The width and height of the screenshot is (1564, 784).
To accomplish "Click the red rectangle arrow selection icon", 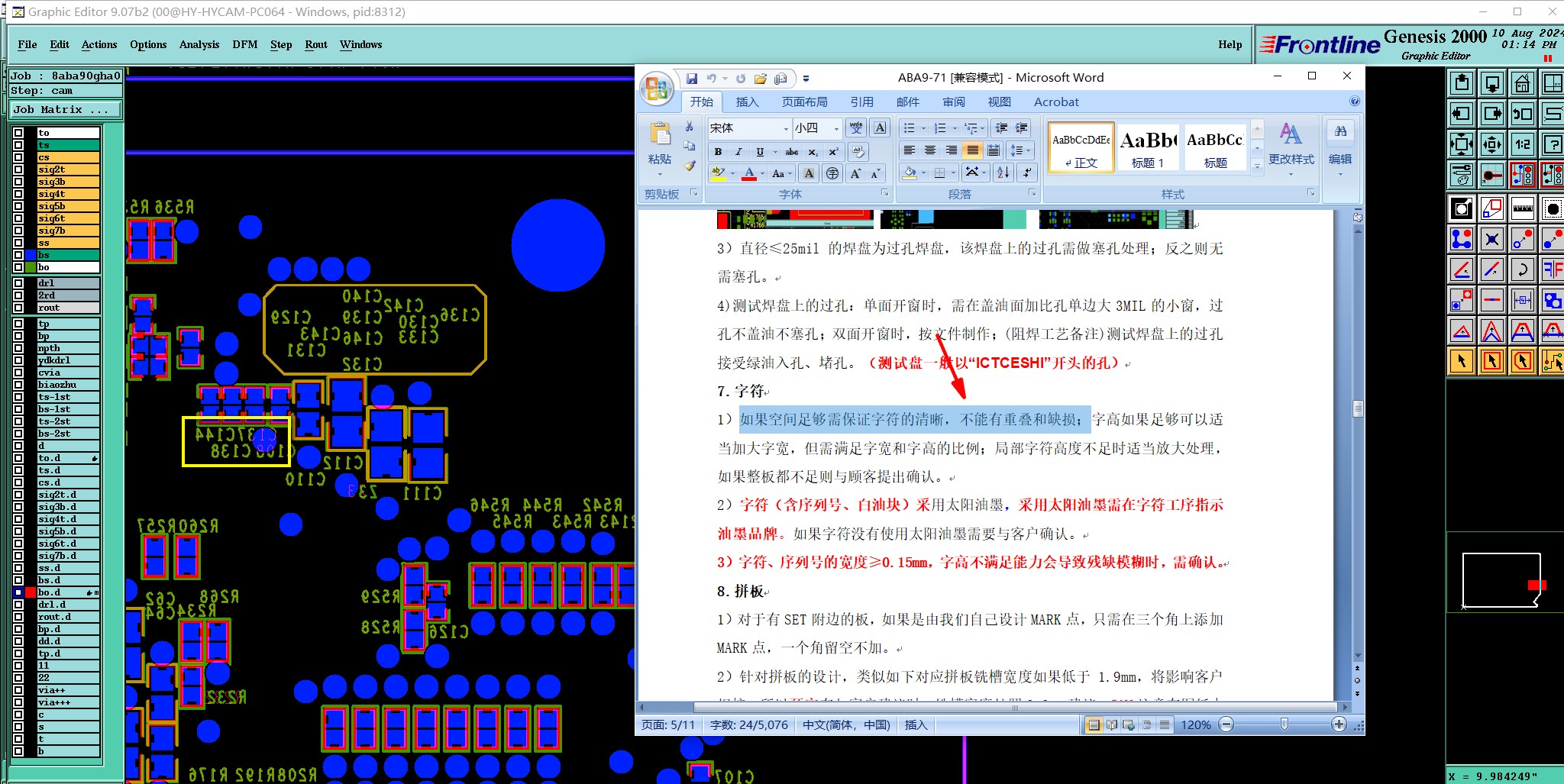I will pos(1492,361).
